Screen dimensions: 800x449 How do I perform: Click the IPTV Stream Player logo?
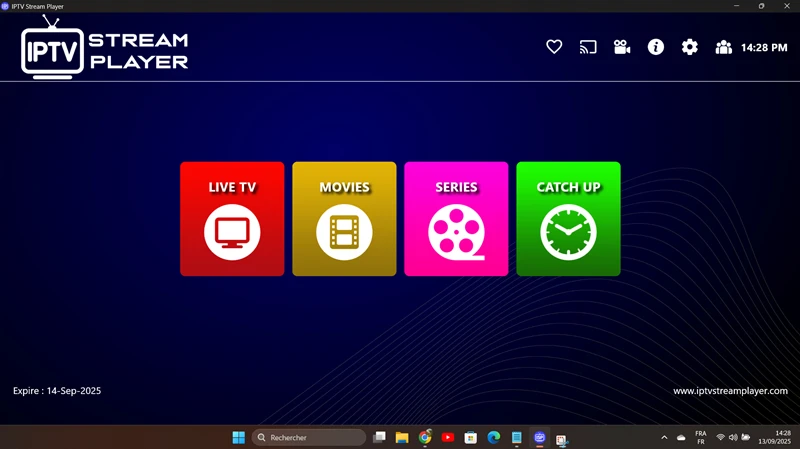tap(104, 47)
